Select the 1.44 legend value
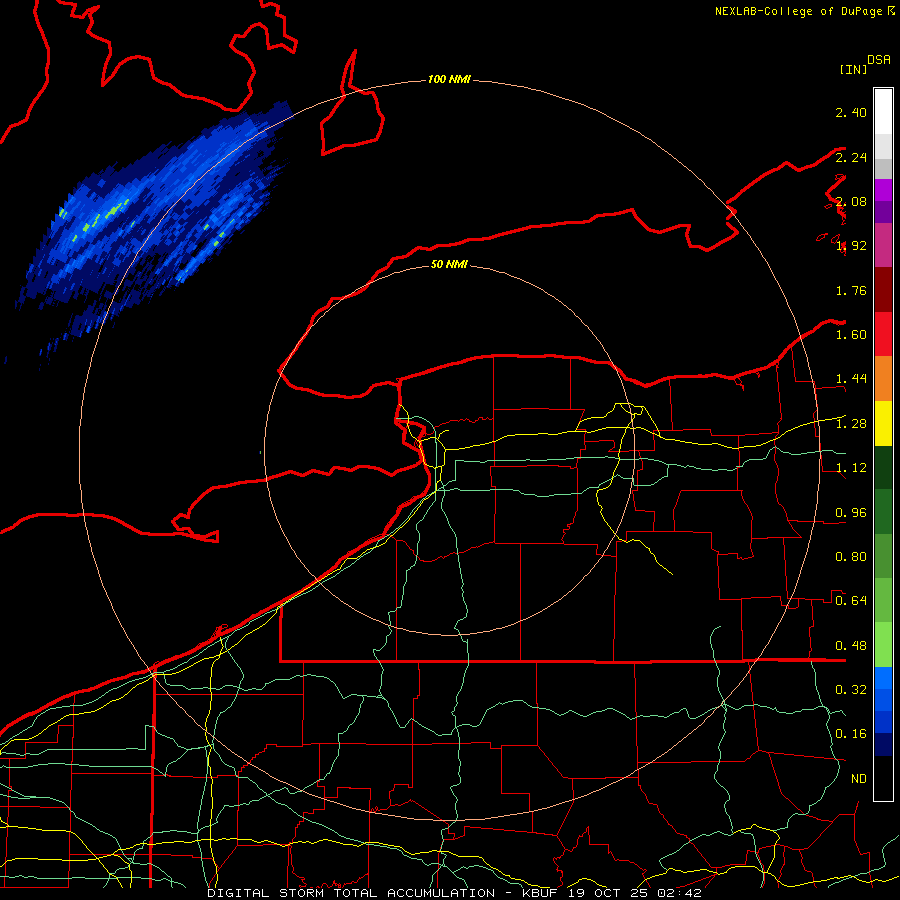Viewport: 900px width, 900px height. 851,379
